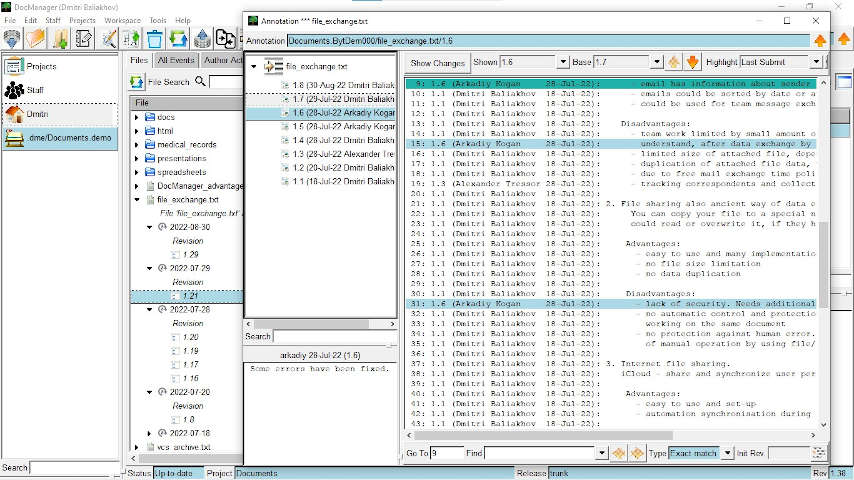Click the orange up arrow beside annotation path

[x=820, y=41]
